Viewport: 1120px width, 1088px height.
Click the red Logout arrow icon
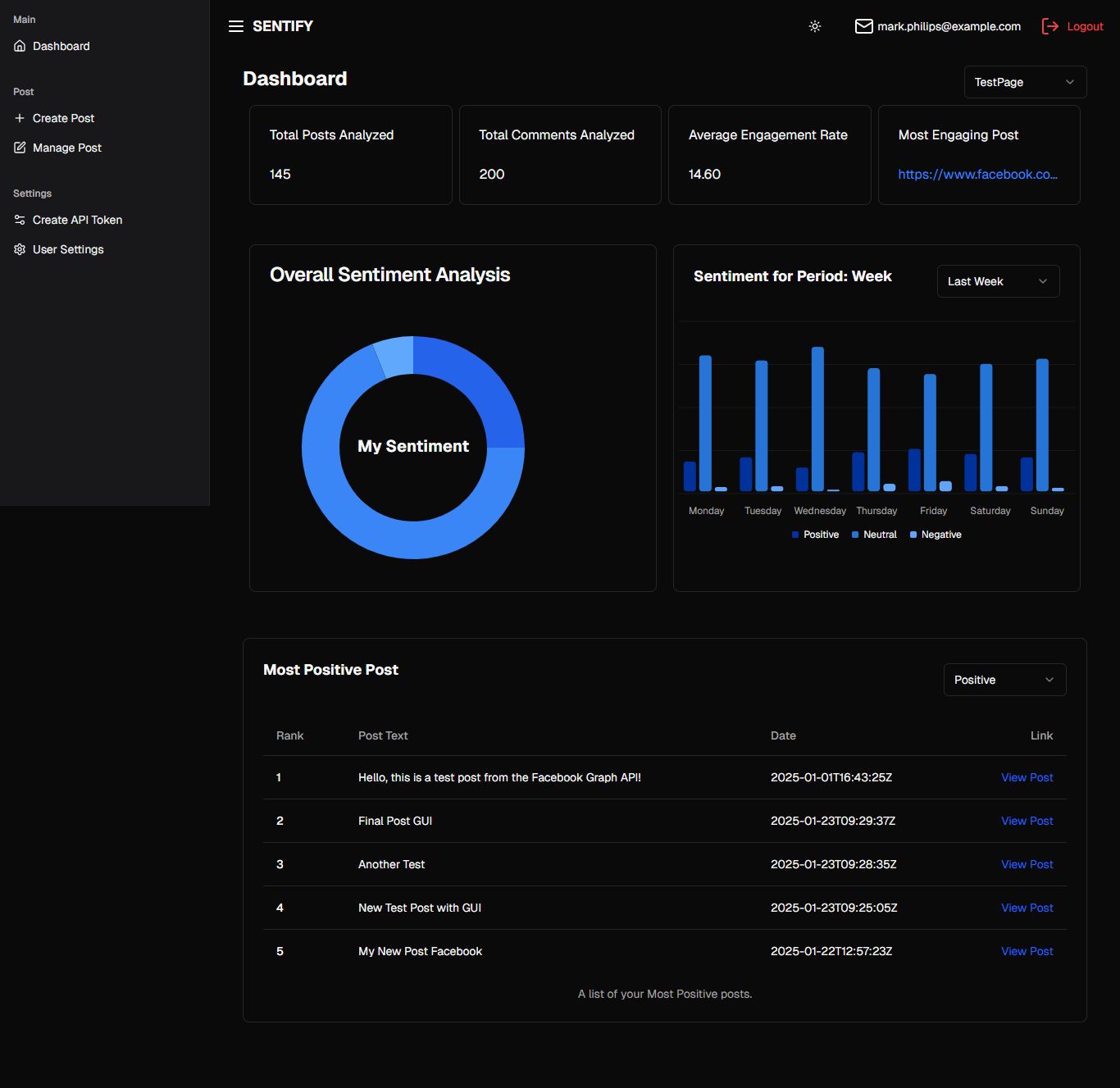coord(1049,26)
